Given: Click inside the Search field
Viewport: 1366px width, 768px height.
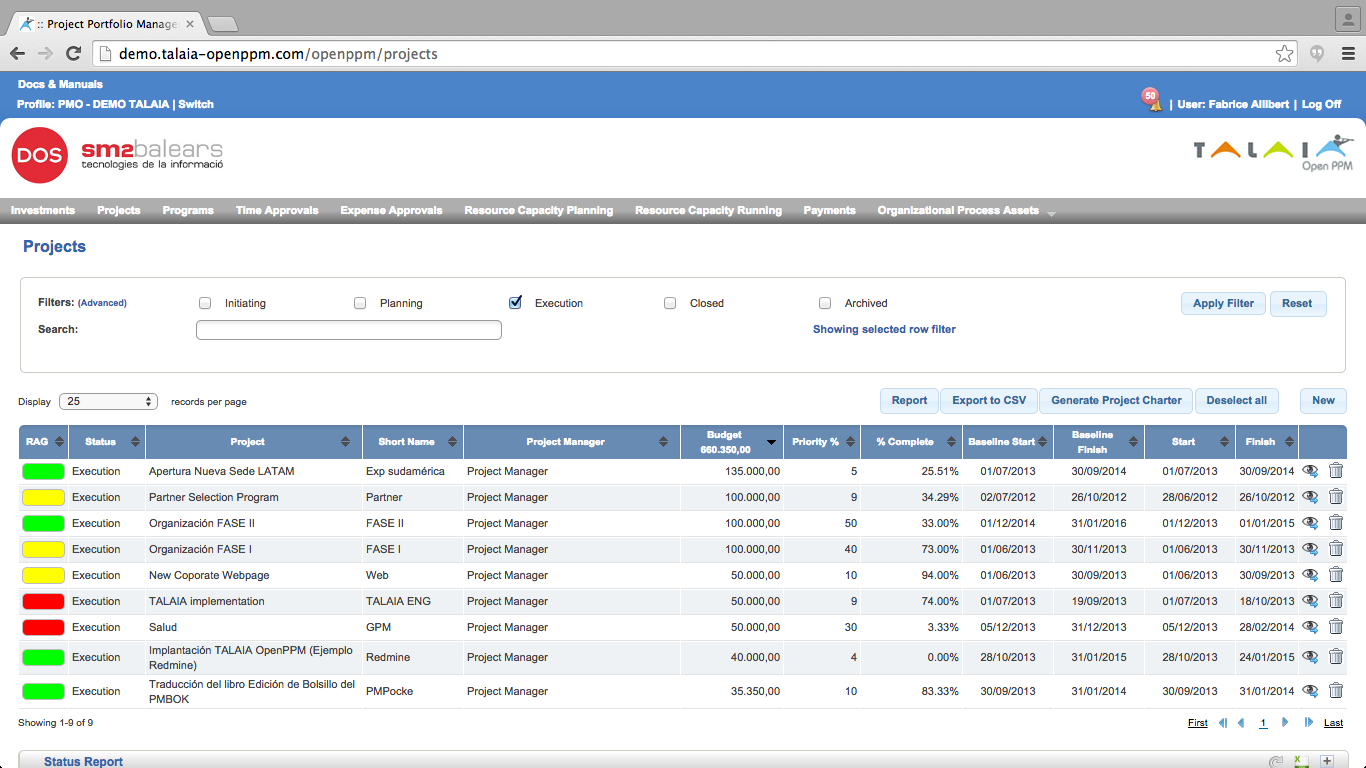Looking at the screenshot, I should coord(348,329).
